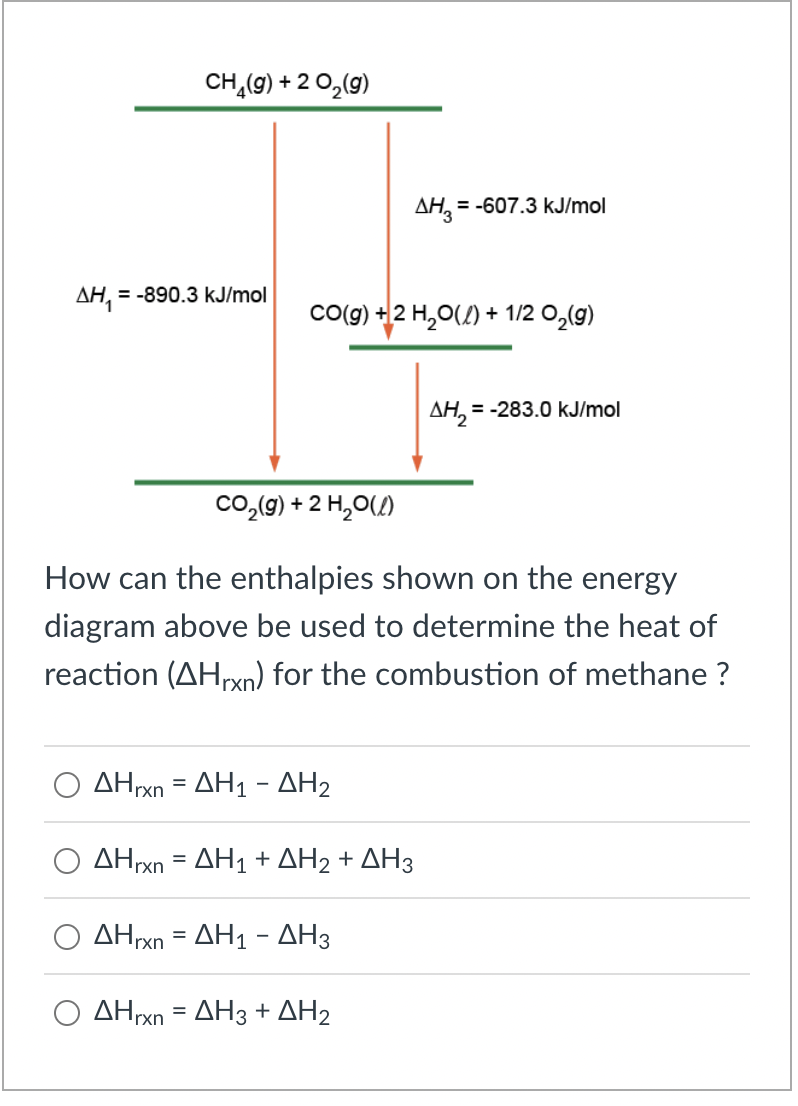The height and width of the screenshot is (1106, 798).
Task: Click the top green energy level line
Action: pyautogui.click(x=287, y=105)
